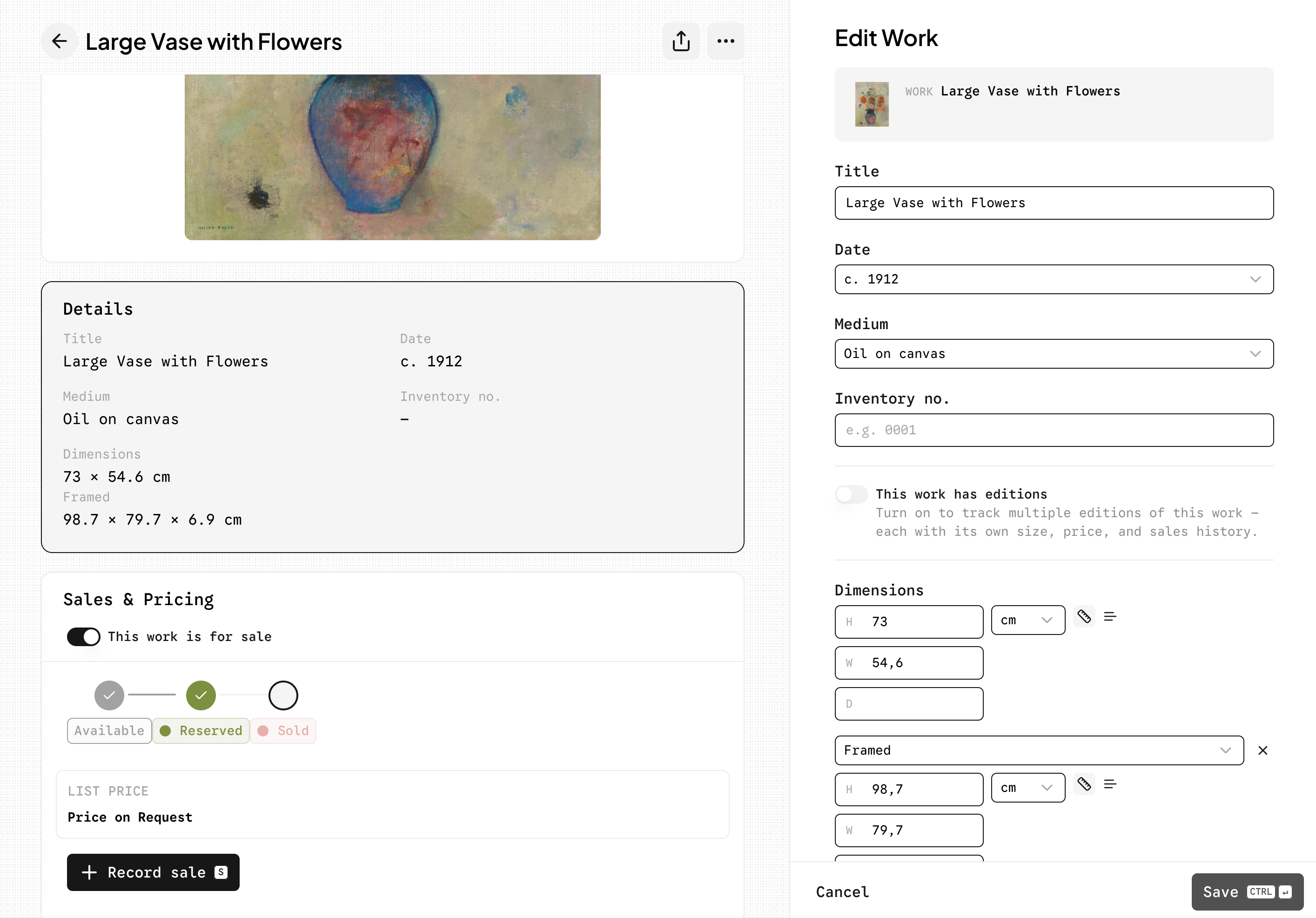Click the 'Details' card heading
1316x918 pixels.
[98, 309]
